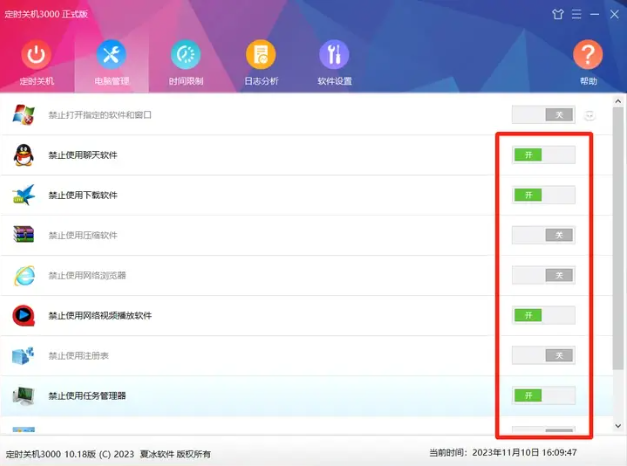Click the QQ penguin icon
The height and width of the screenshot is (466, 627).
tap(24, 155)
